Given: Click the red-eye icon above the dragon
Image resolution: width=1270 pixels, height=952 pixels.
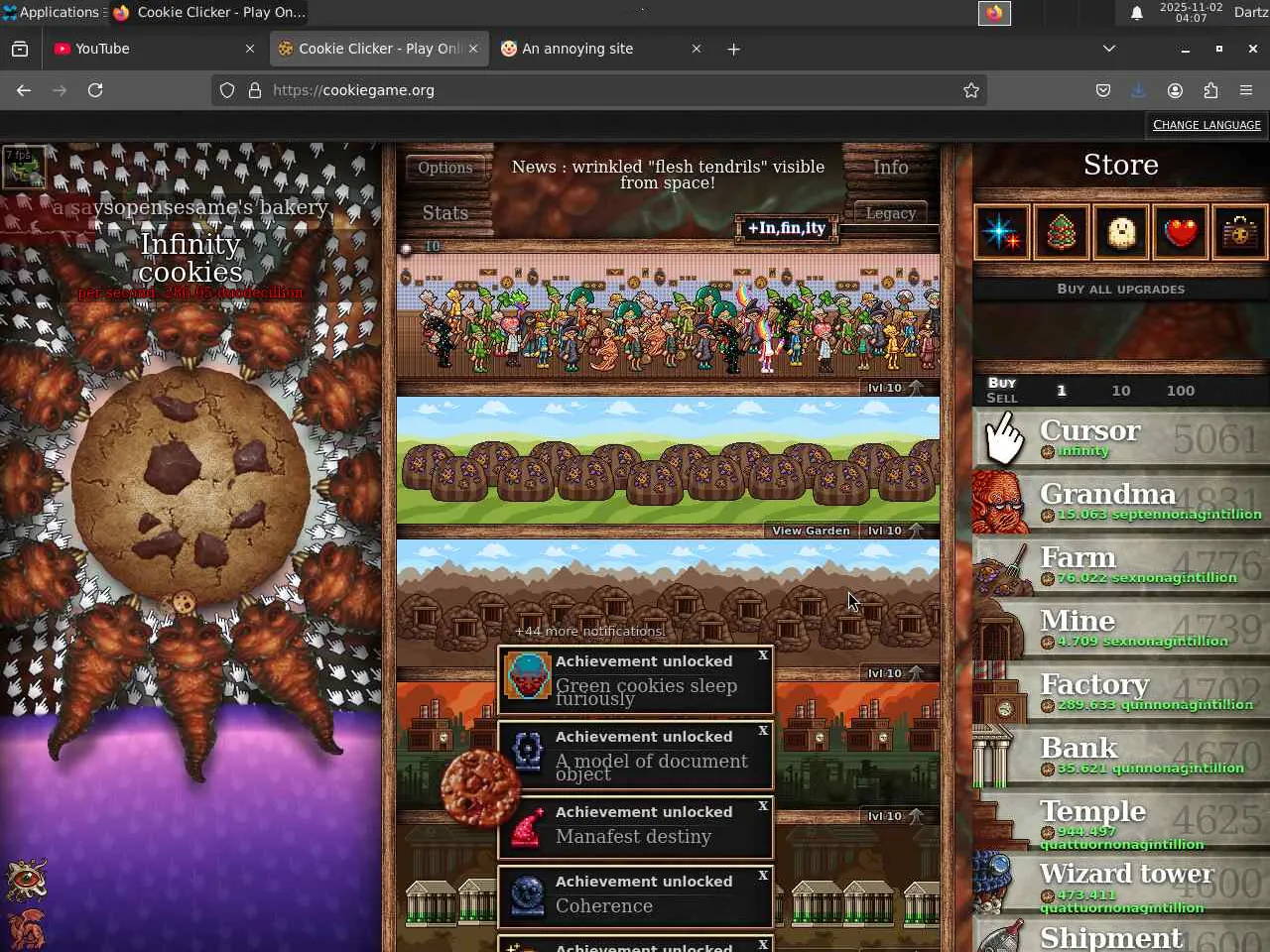Looking at the screenshot, I should (26, 880).
